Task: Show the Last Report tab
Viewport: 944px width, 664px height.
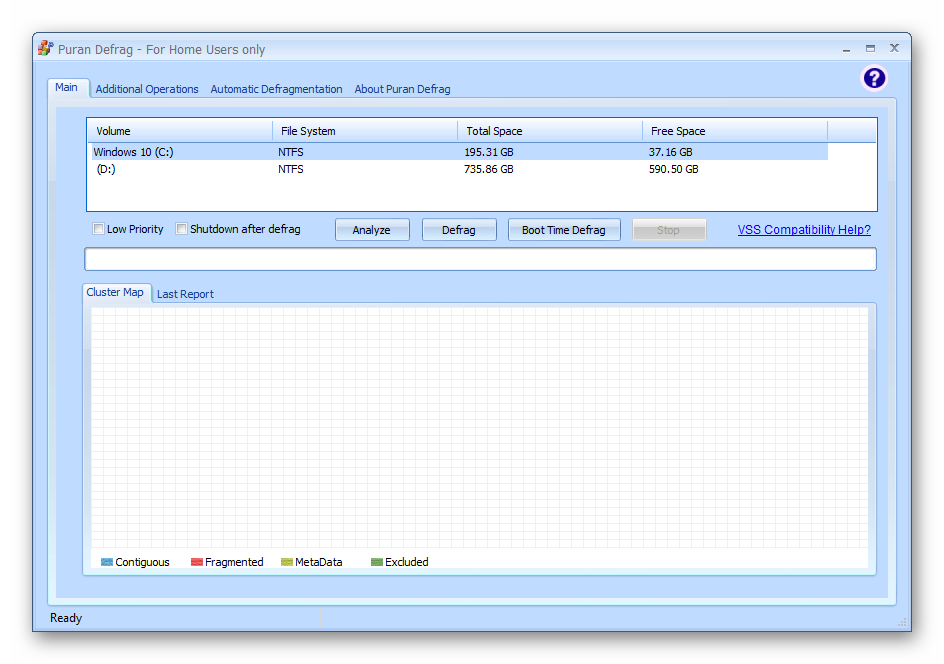Action: click(185, 294)
